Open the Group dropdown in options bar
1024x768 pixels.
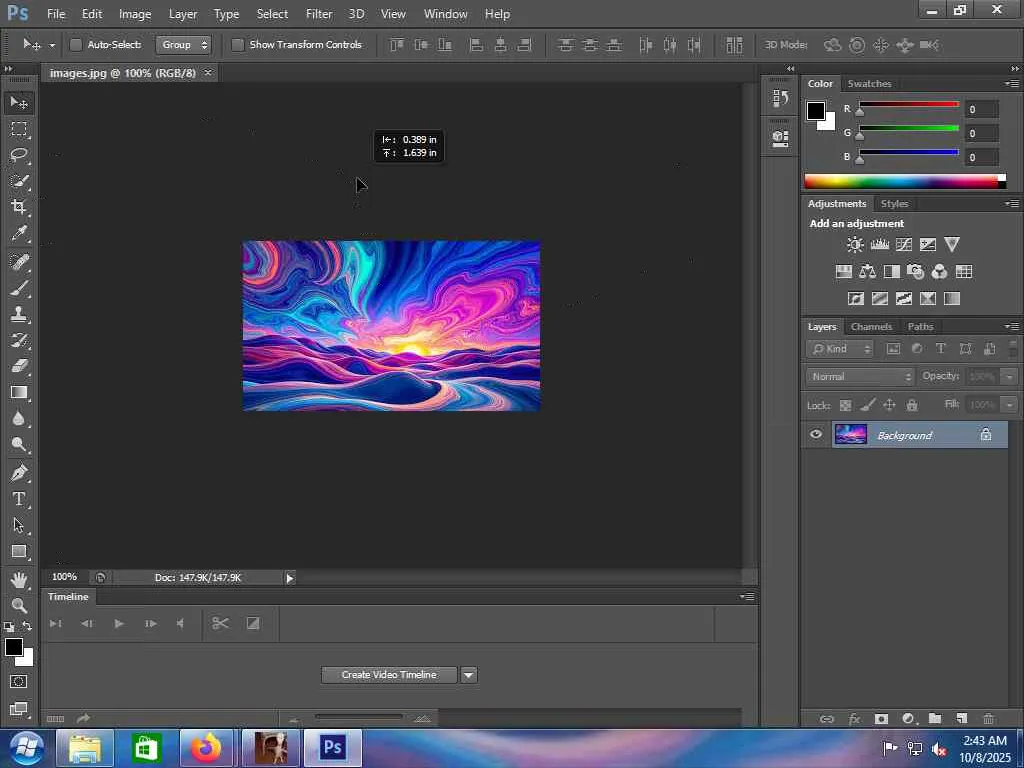(x=184, y=45)
